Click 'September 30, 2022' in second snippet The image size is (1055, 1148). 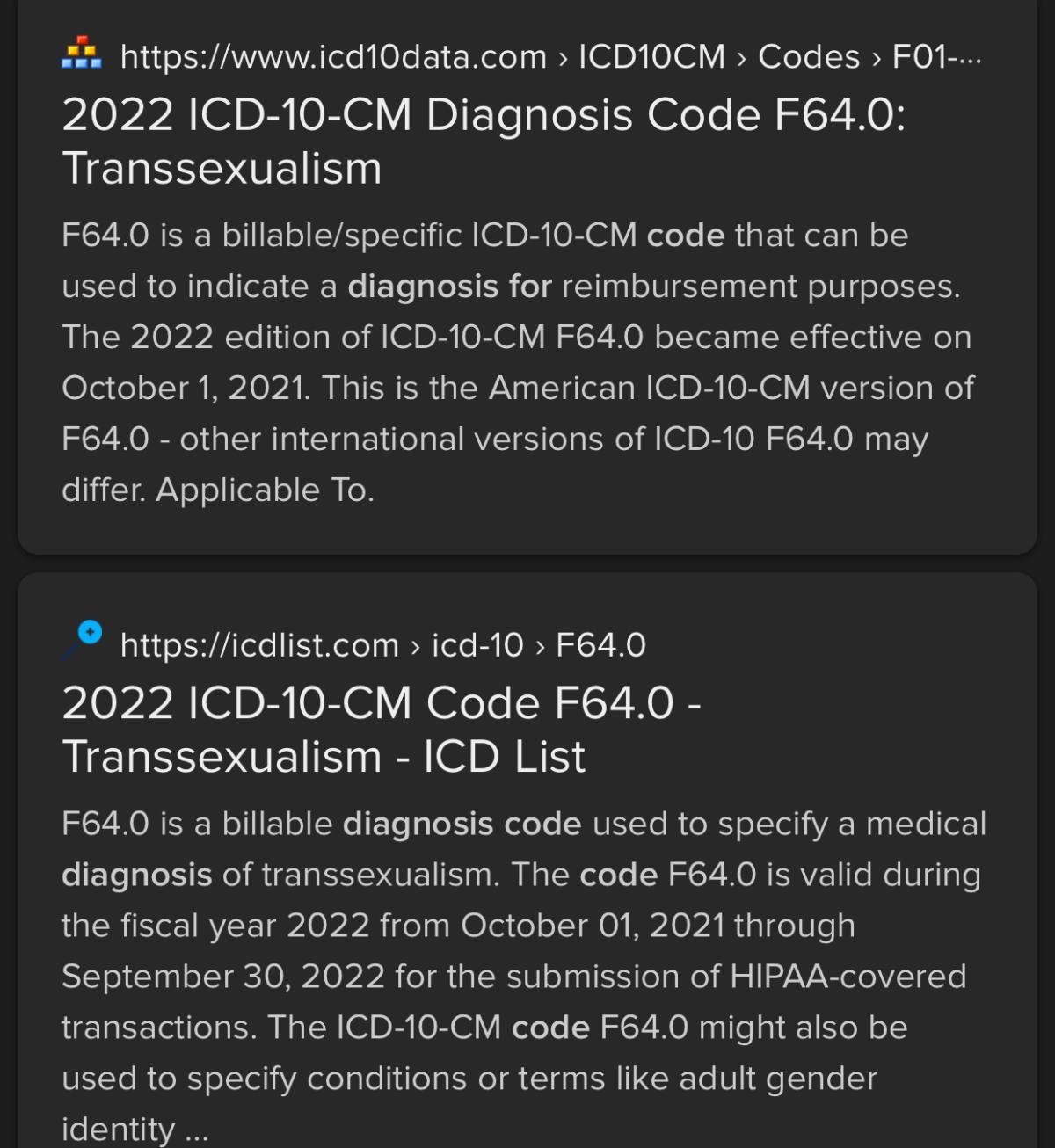tap(222, 977)
